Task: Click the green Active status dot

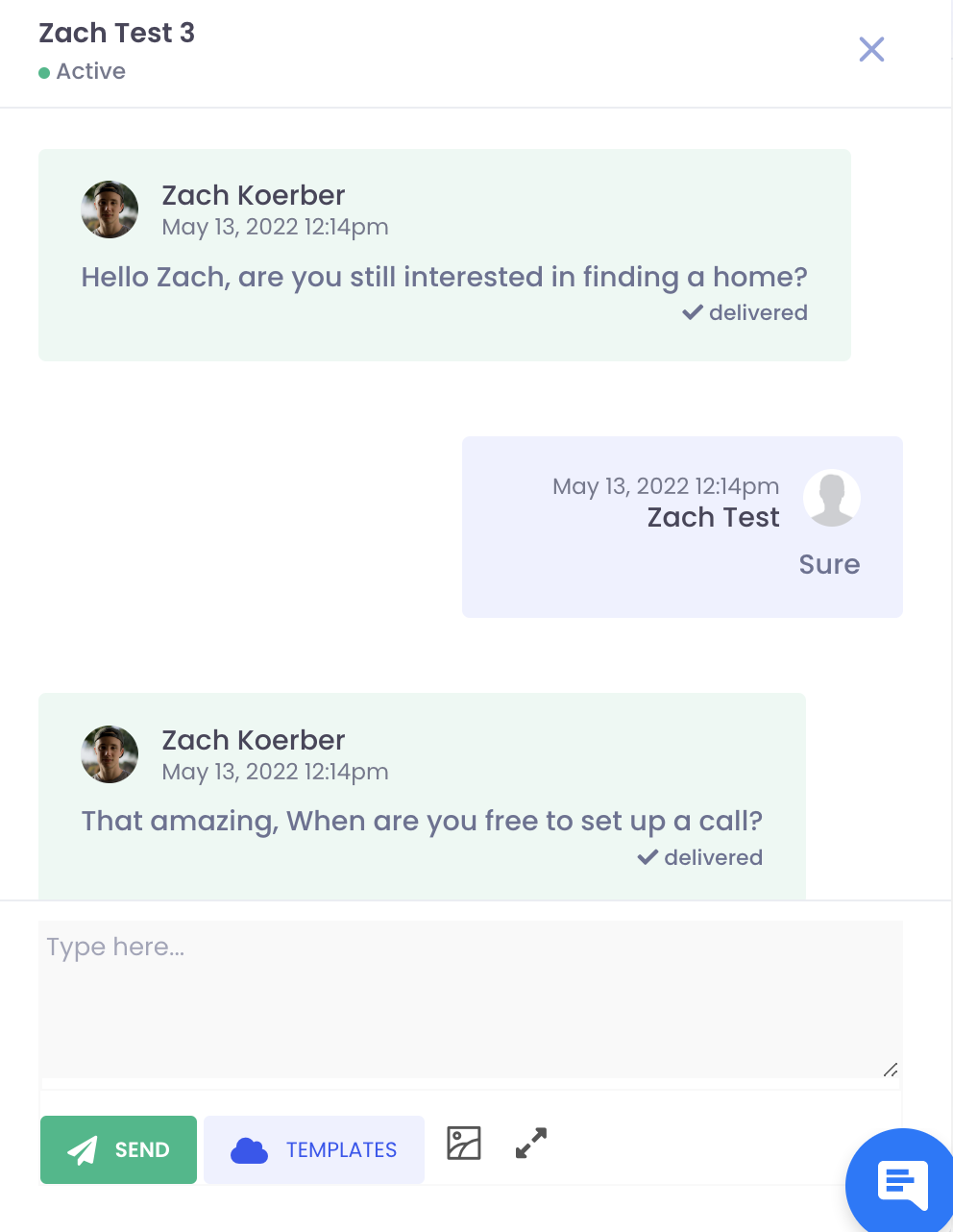Action: tap(44, 73)
